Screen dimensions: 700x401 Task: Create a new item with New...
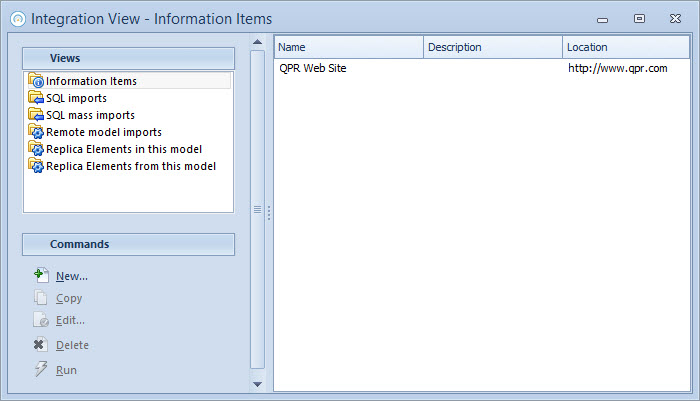(71, 276)
